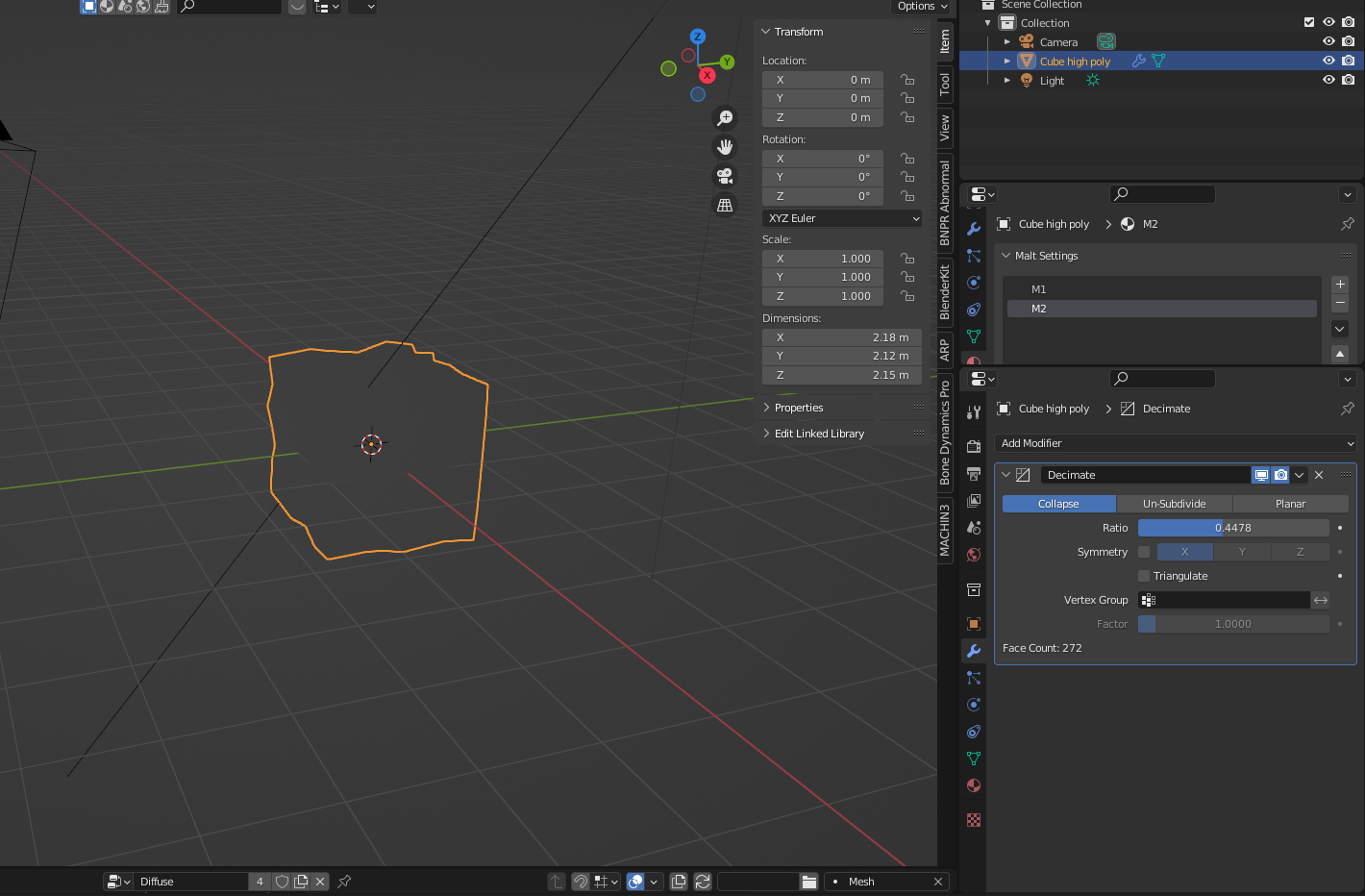Switch Decimate mode to Planar
This screenshot has width=1365, height=896.
tap(1291, 503)
